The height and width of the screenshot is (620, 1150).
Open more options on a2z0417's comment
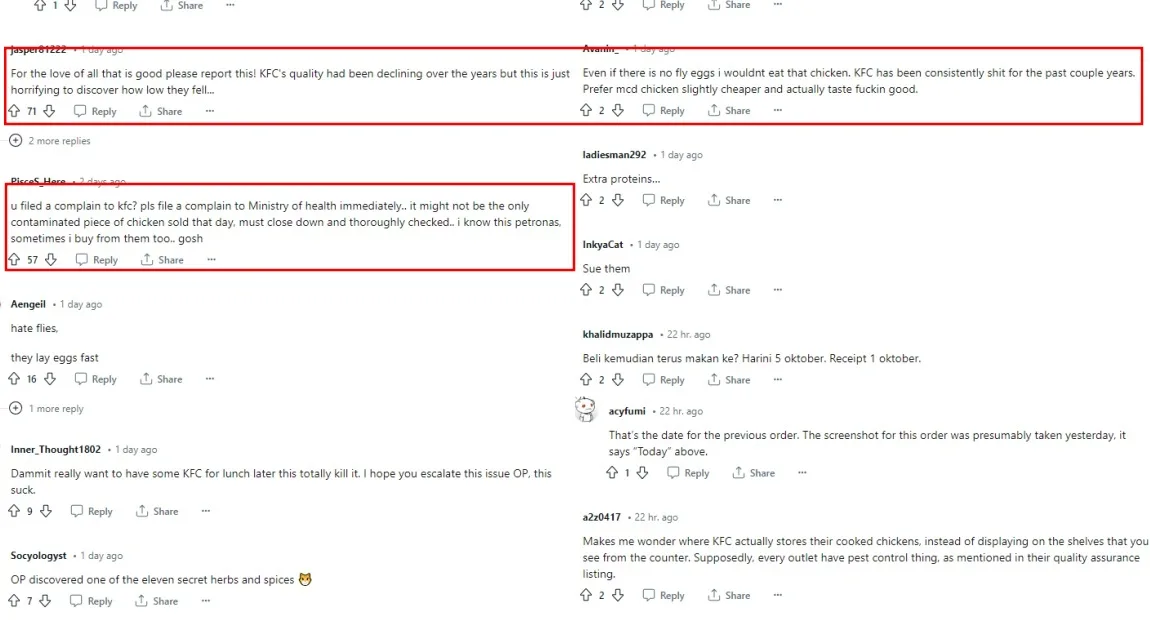coord(778,595)
